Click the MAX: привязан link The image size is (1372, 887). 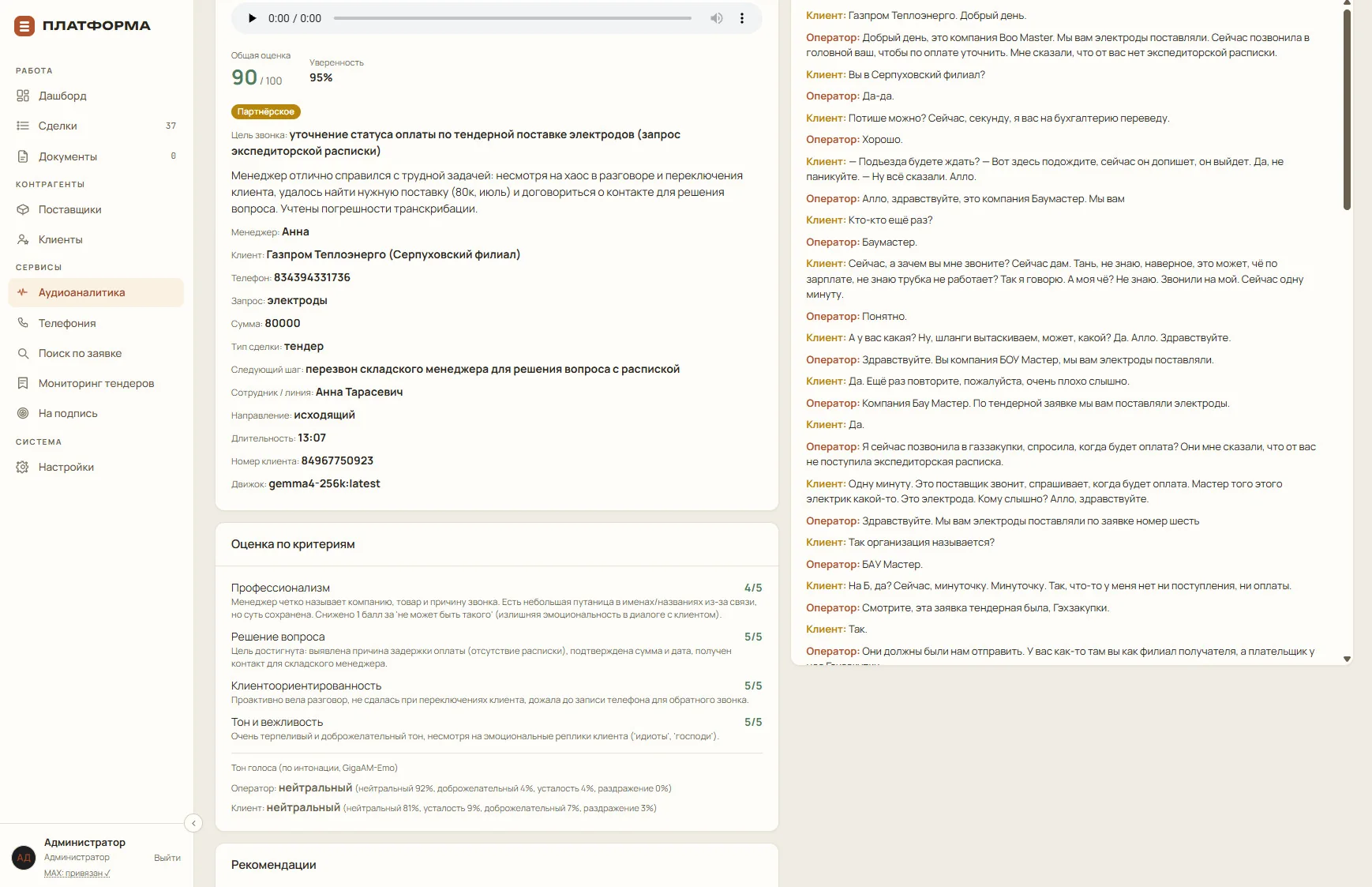click(x=77, y=873)
